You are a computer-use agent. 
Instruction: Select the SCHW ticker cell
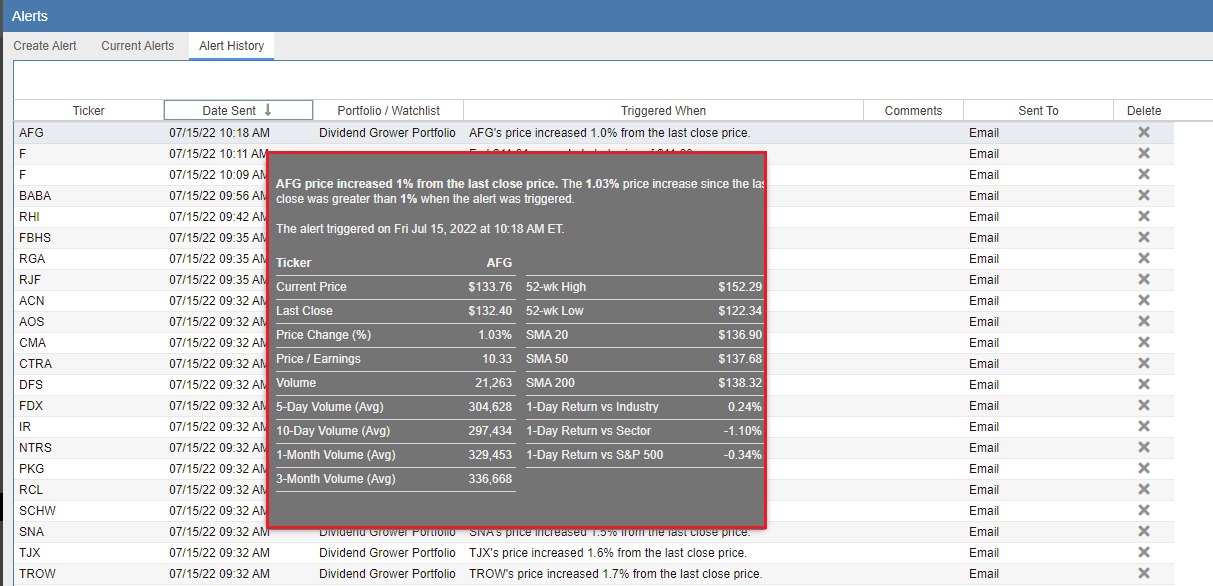[37, 510]
